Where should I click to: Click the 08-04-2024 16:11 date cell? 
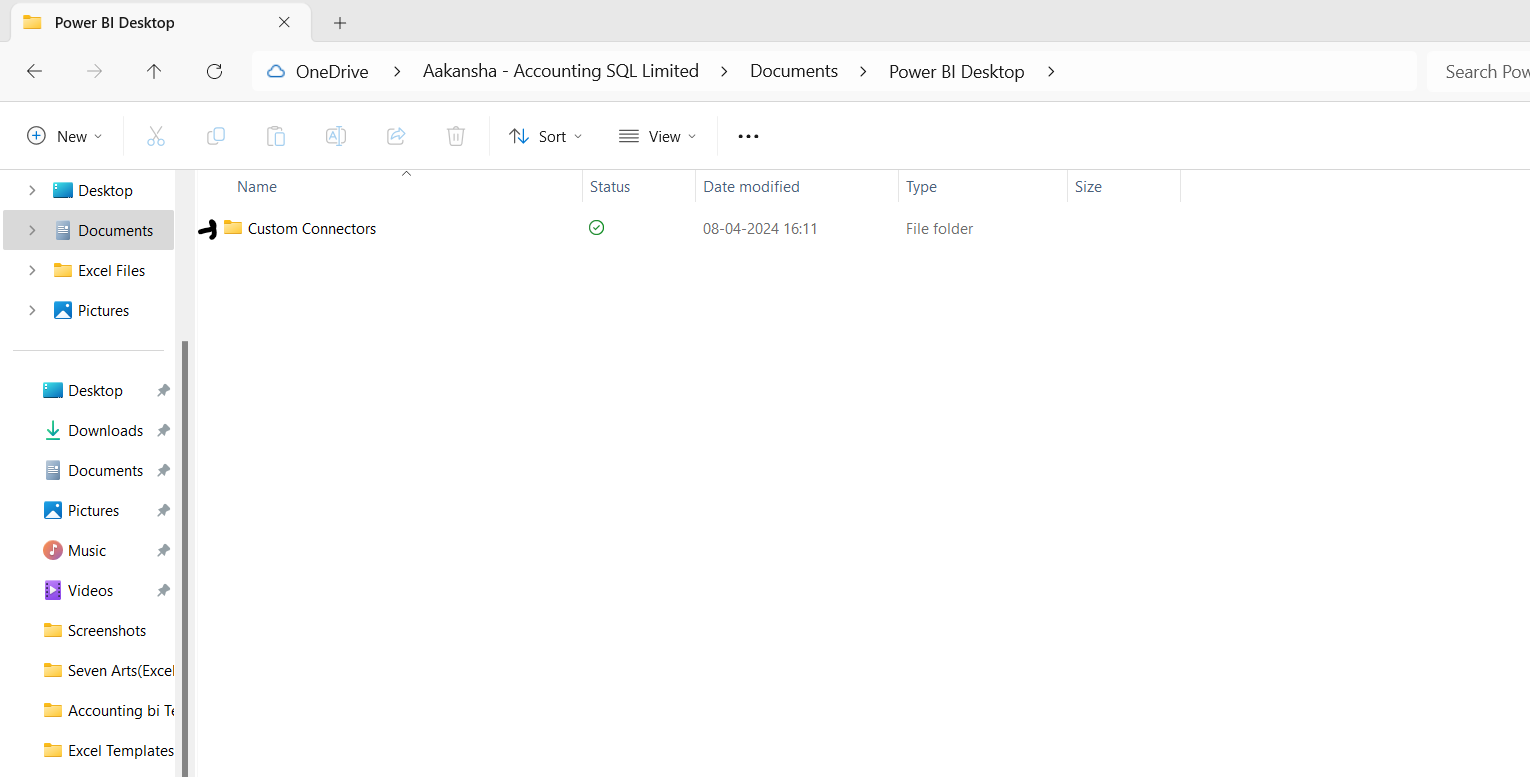760,229
